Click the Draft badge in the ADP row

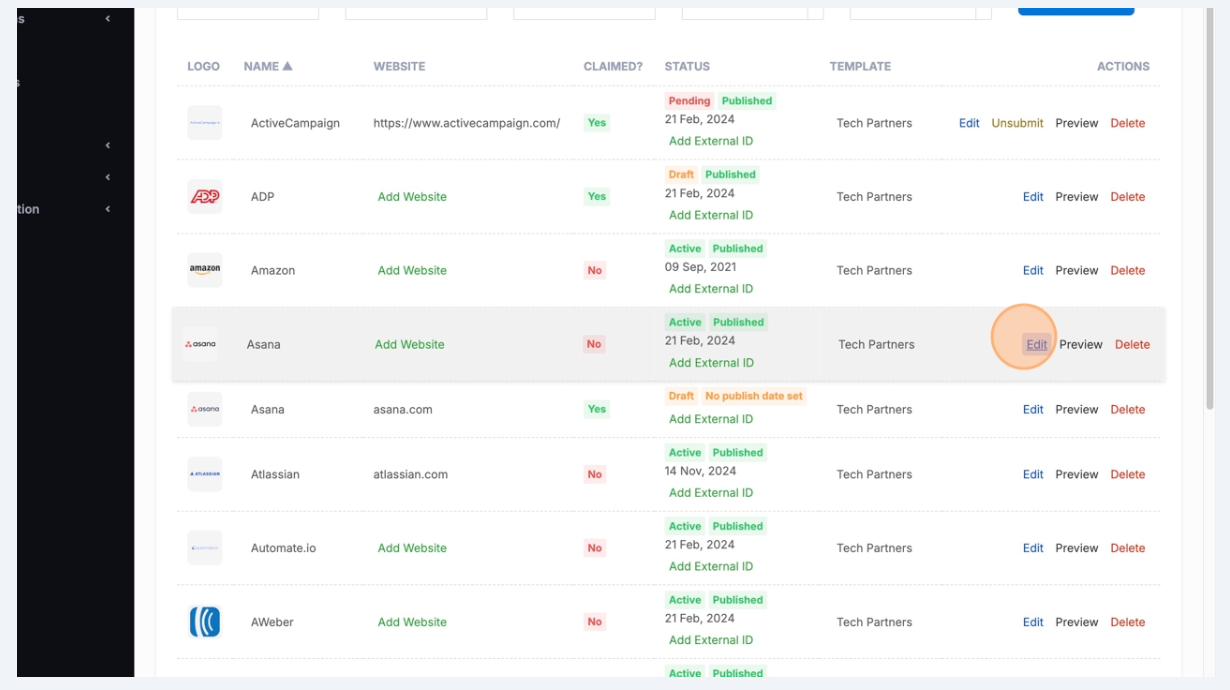click(681, 174)
